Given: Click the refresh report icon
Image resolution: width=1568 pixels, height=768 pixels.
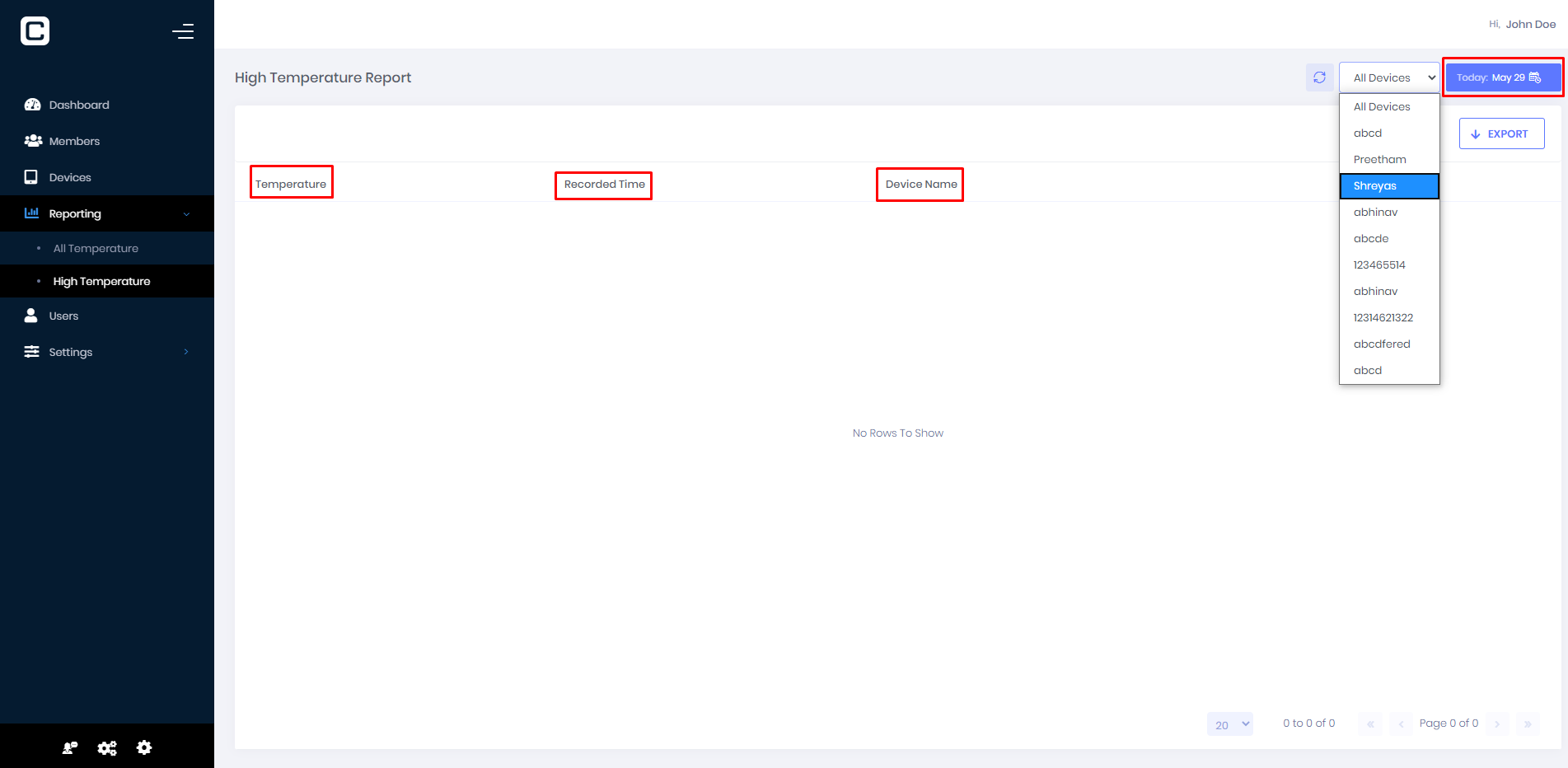Looking at the screenshot, I should coord(1319,77).
